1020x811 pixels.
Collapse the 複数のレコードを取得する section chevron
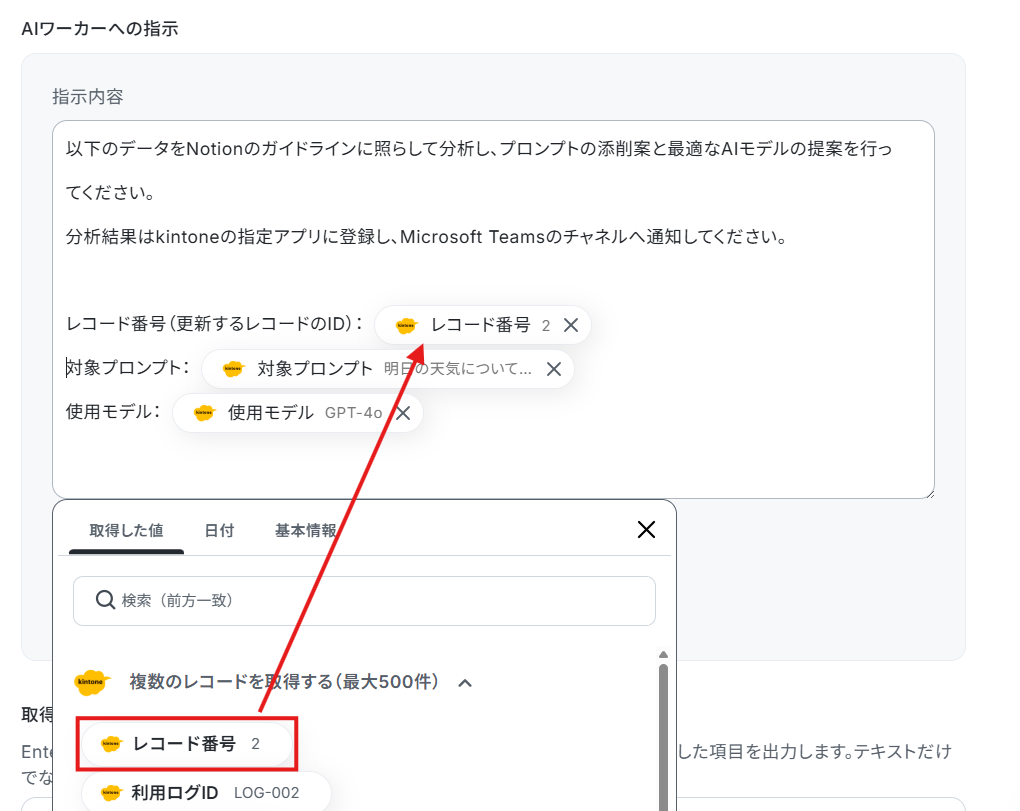point(464,683)
